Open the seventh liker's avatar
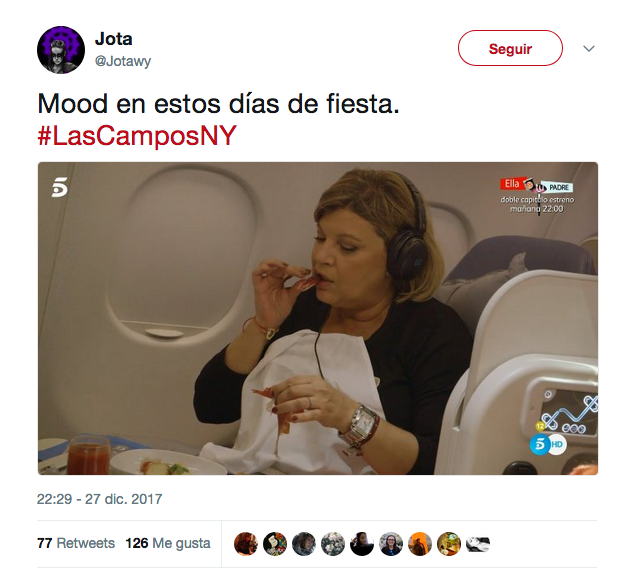Screen dimensions: 636x571 pyautogui.click(x=420, y=543)
